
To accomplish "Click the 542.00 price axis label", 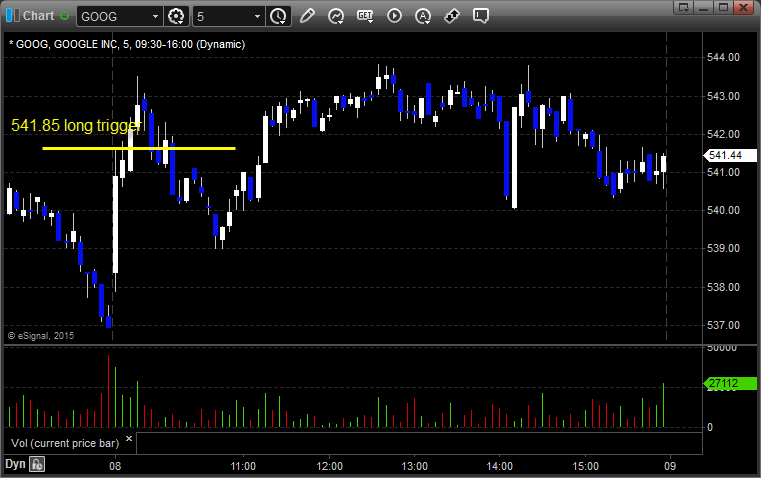I will pos(723,134).
